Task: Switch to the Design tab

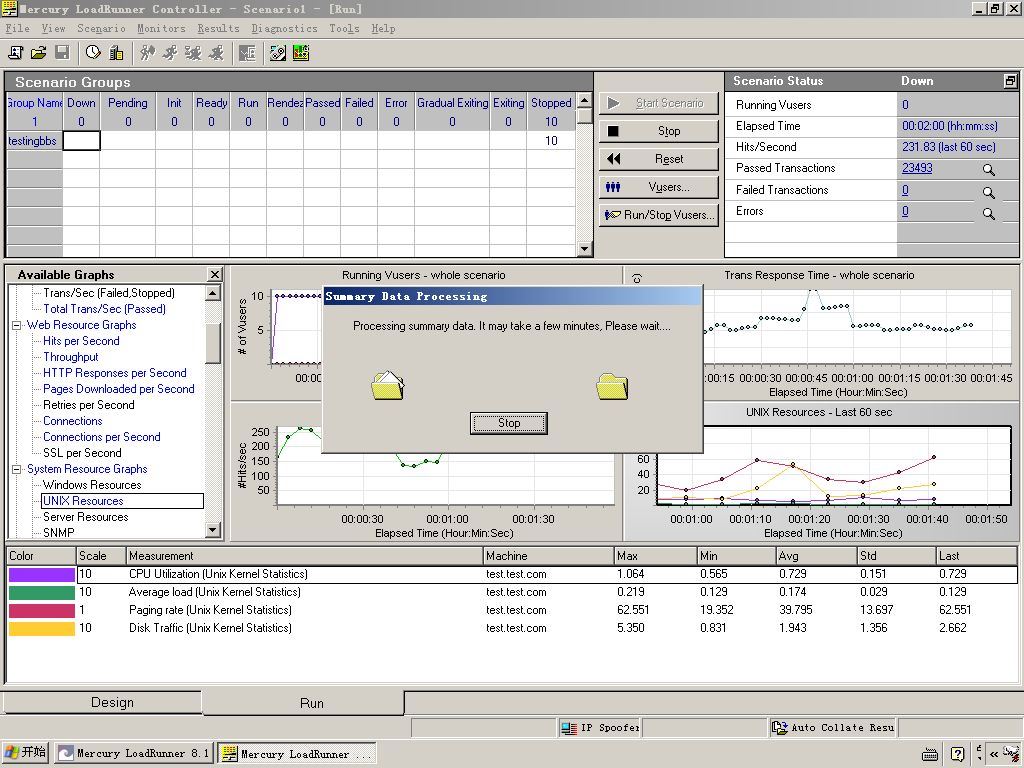Action: point(103,703)
